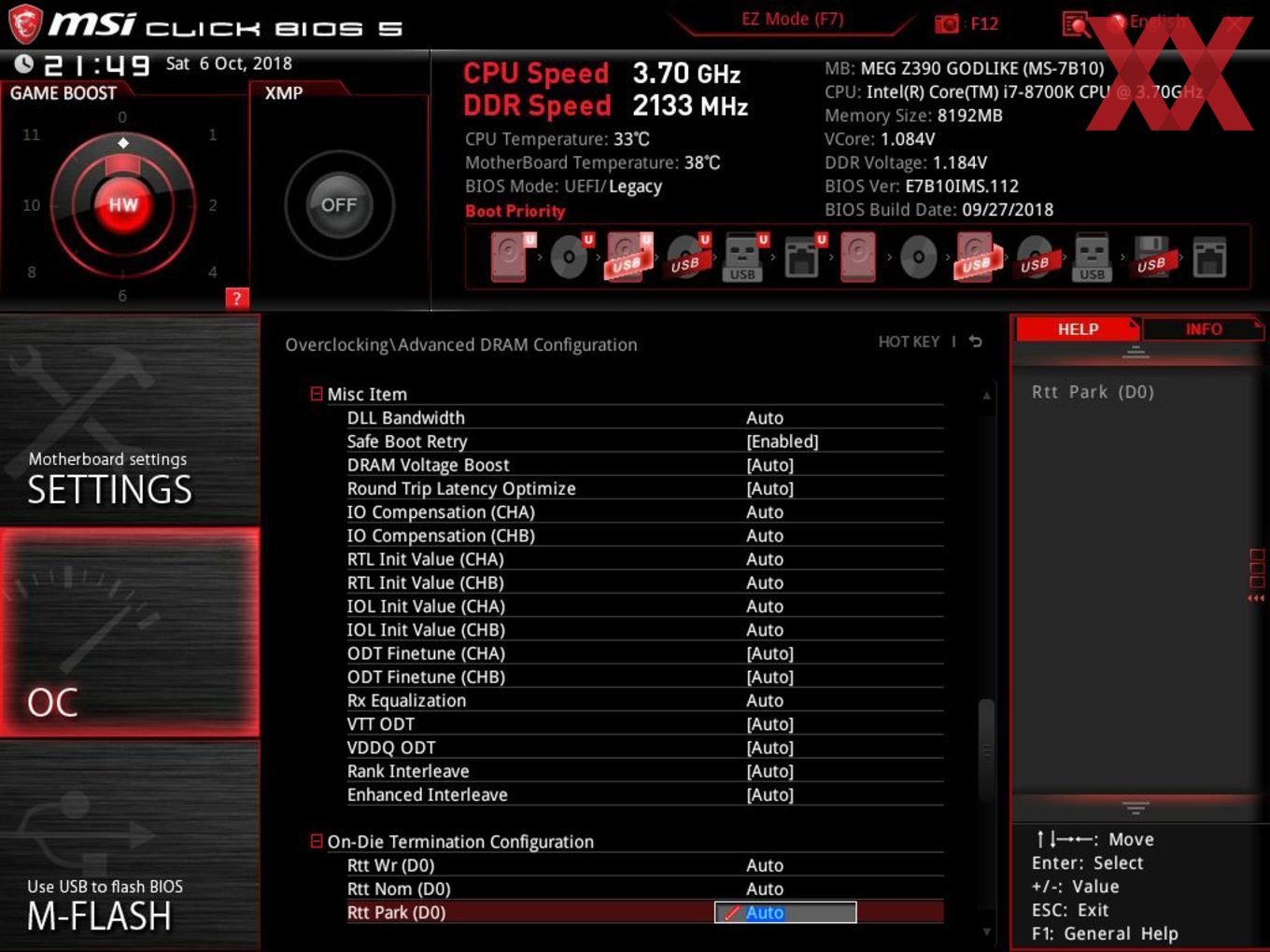Image resolution: width=1270 pixels, height=952 pixels.
Task: Select the legacy CD drive boot icon without badge
Action: [x=918, y=257]
